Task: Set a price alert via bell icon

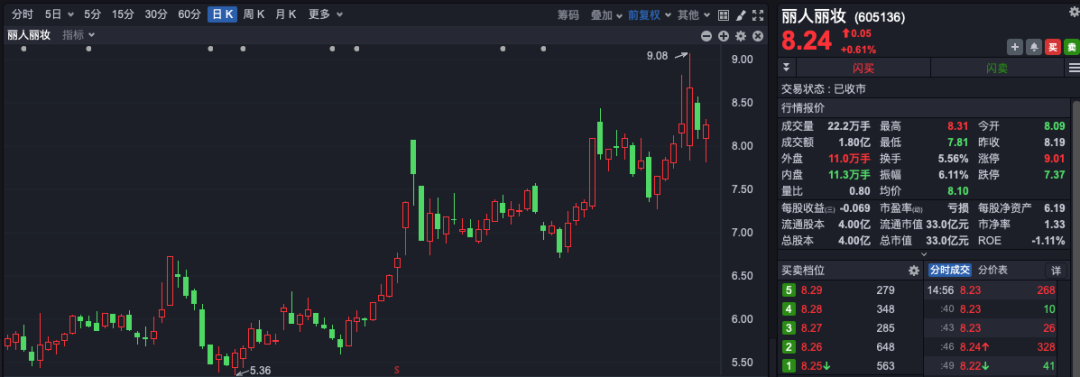Action: click(1034, 47)
